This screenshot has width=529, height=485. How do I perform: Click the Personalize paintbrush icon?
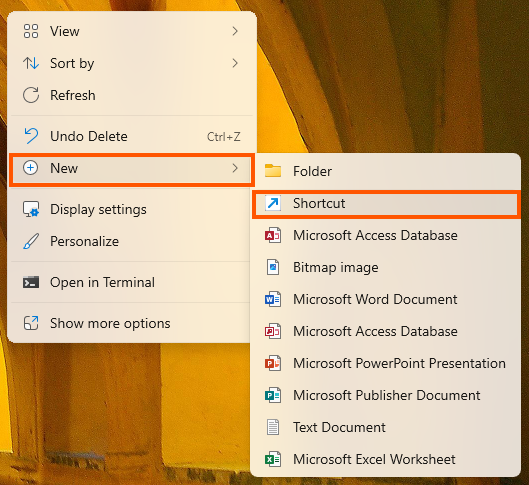pyautogui.click(x=31, y=241)
